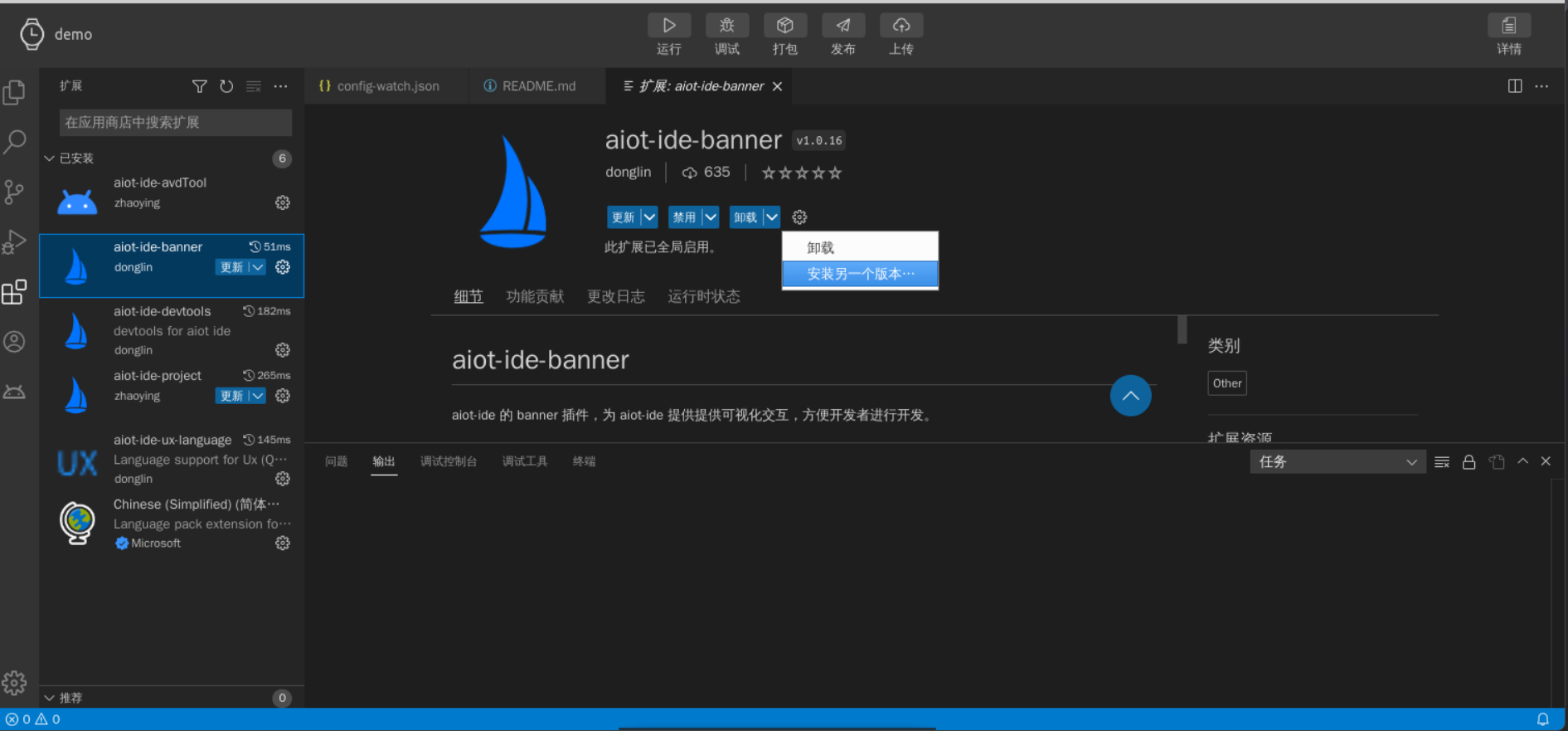Click the clear output list icon

[1442, 462]
